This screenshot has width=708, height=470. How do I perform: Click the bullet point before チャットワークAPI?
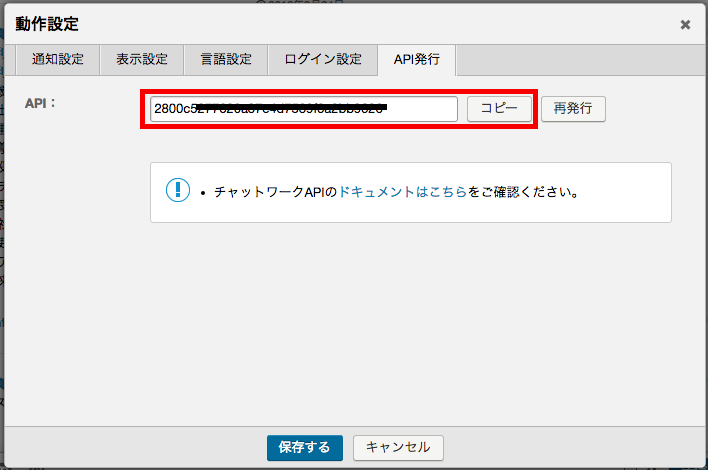click(x=203, y=191)
